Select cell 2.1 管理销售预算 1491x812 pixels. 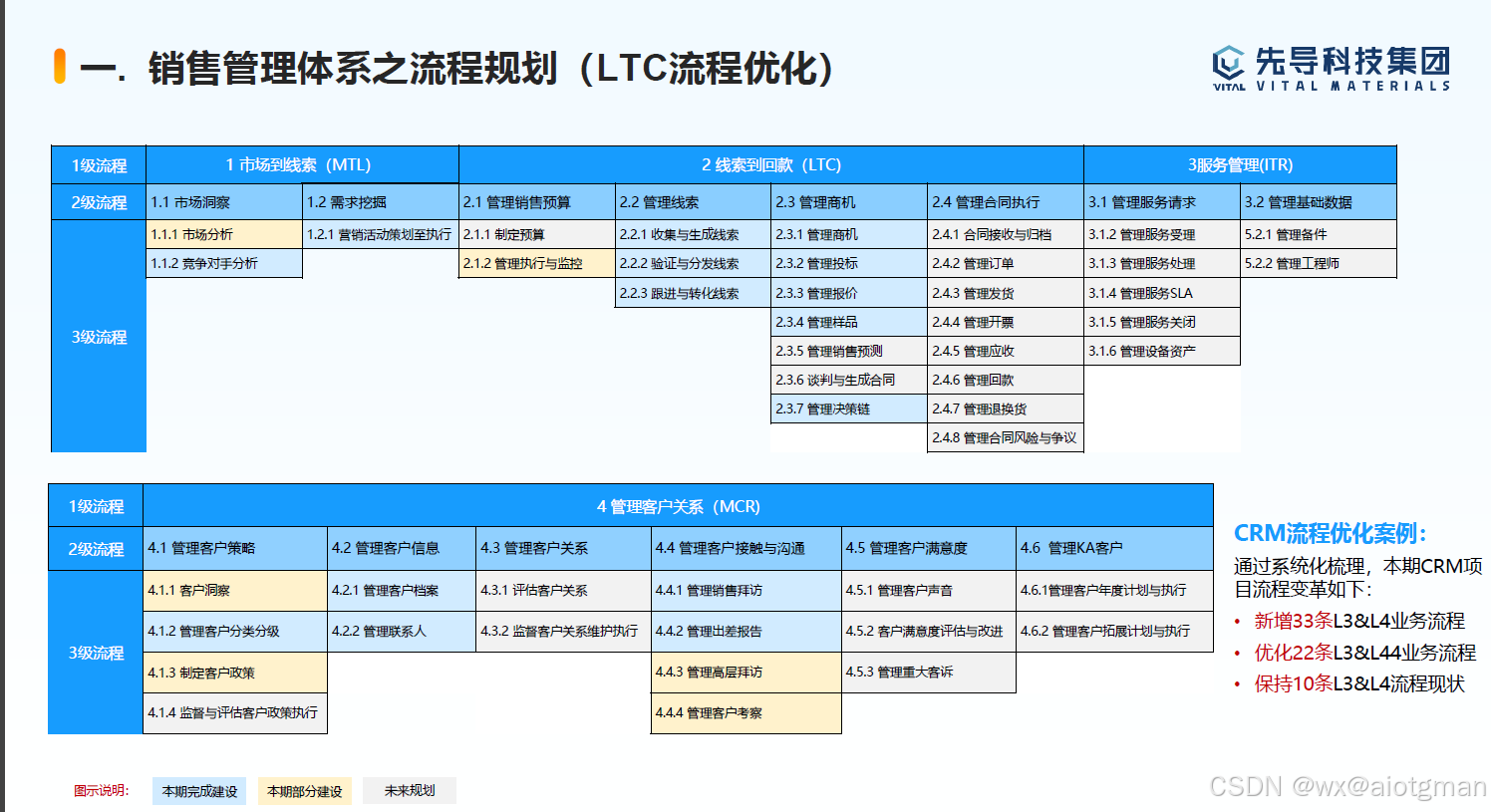tap(537, 202)
